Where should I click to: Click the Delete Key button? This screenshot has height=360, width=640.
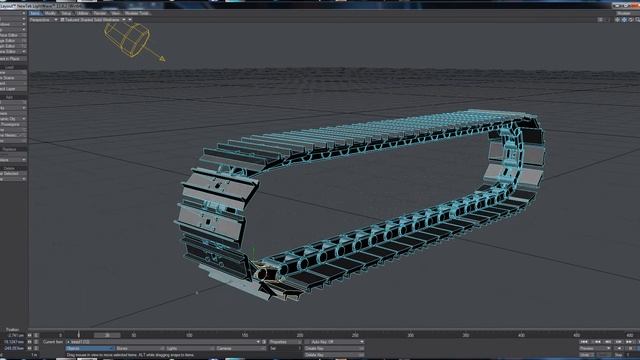(x=334, y=355)
